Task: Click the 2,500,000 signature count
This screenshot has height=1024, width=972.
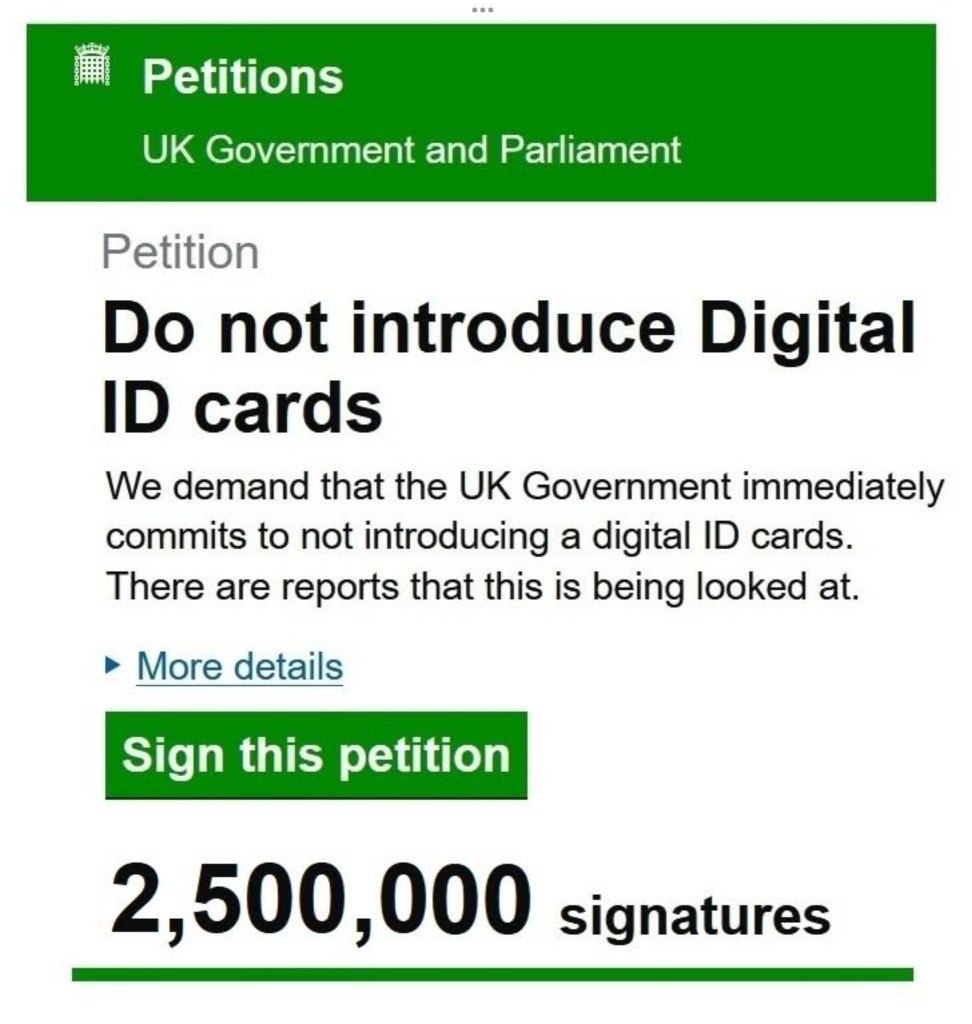Action: [320, 900]
